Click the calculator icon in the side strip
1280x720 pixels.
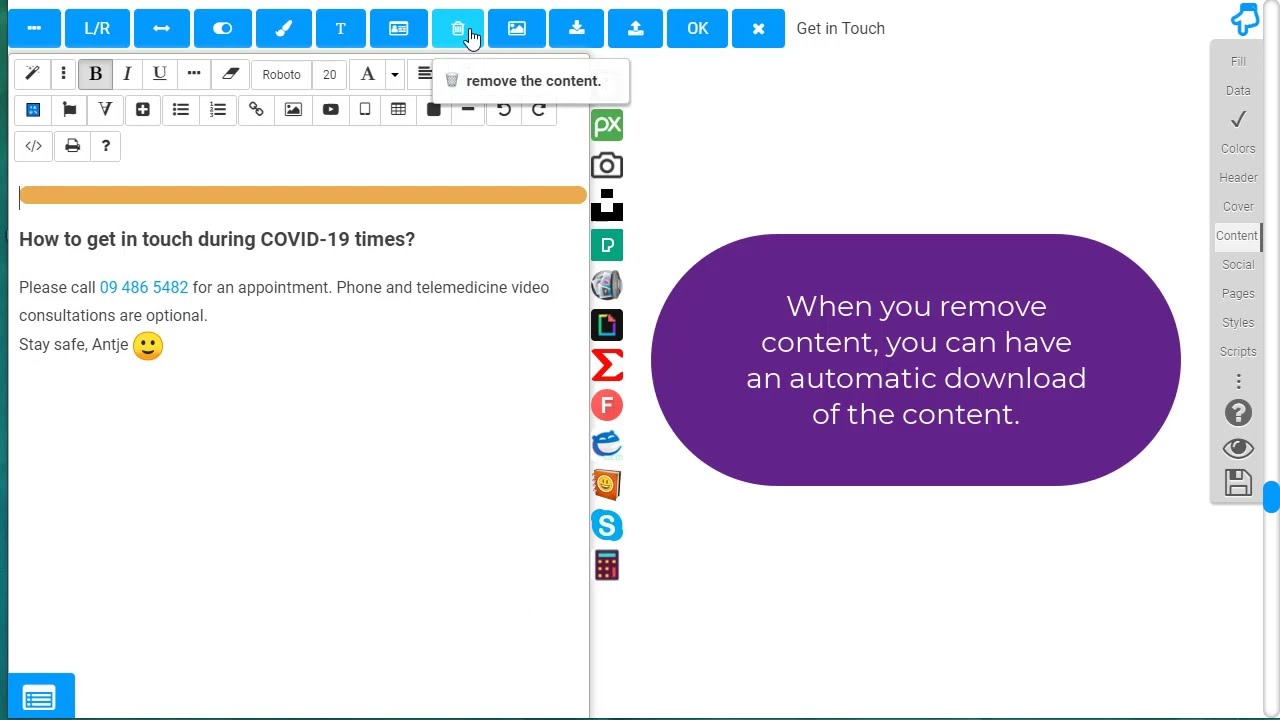point(607,566)
